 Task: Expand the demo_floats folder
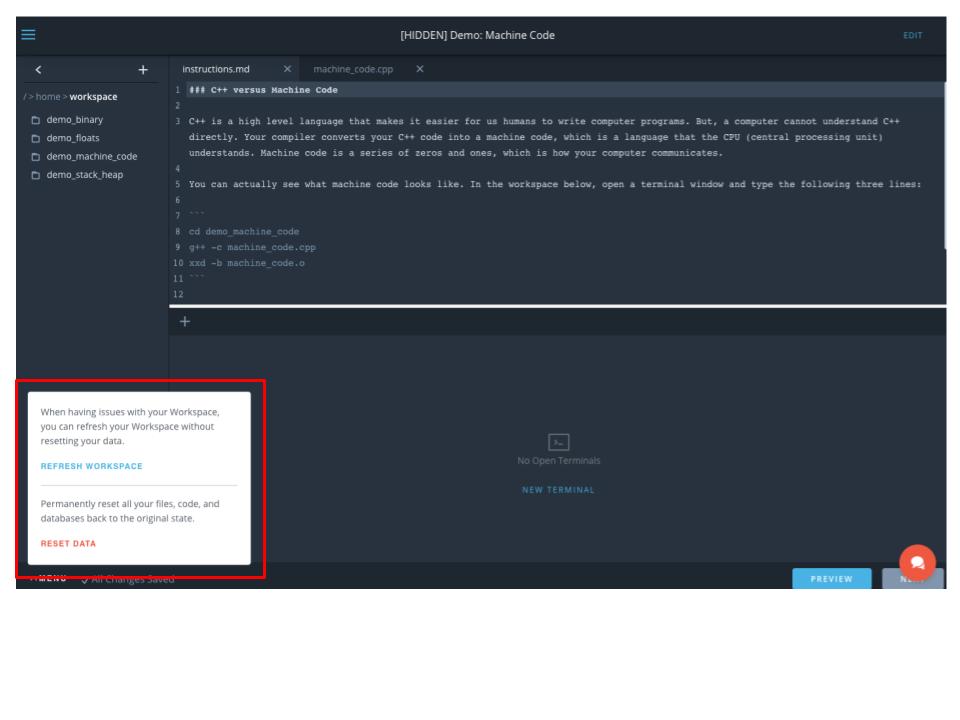[x=73, y=138]
